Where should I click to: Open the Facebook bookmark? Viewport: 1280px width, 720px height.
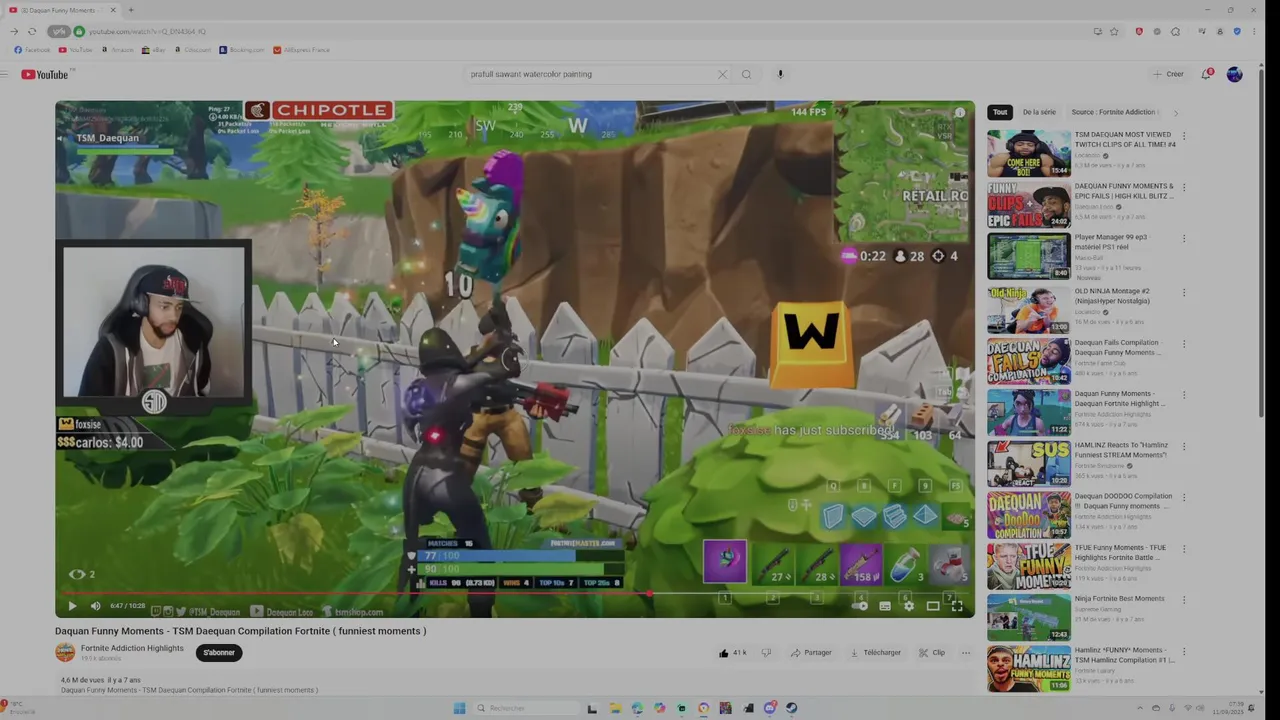pos(32,50)
